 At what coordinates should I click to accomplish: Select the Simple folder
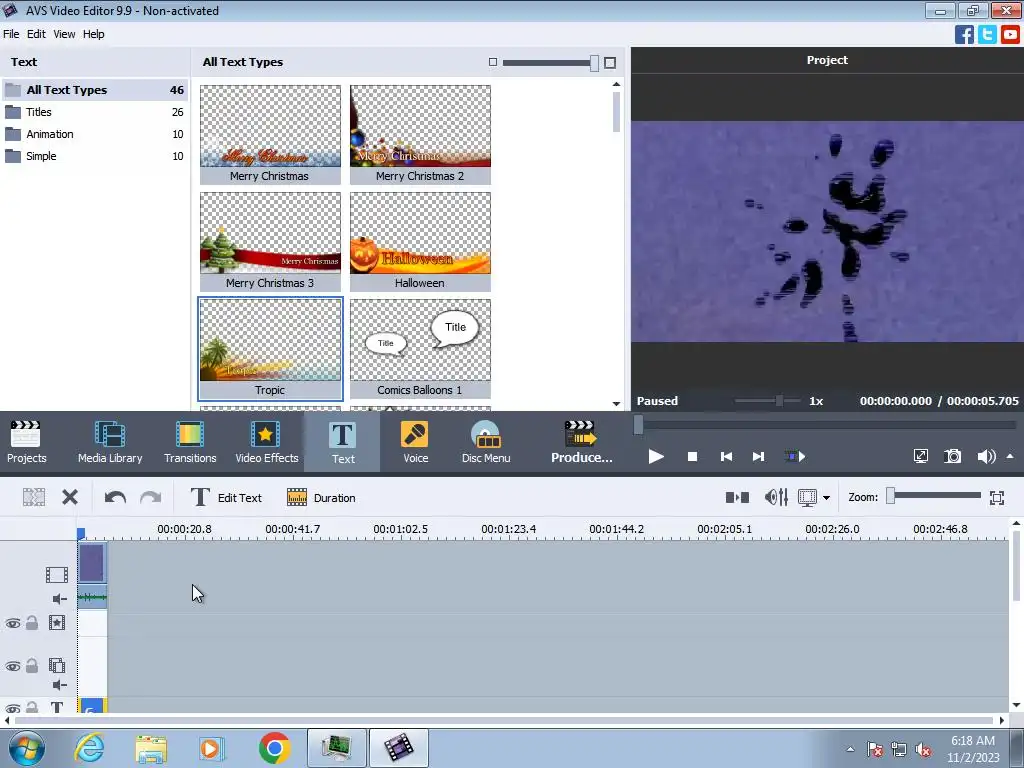95,156
